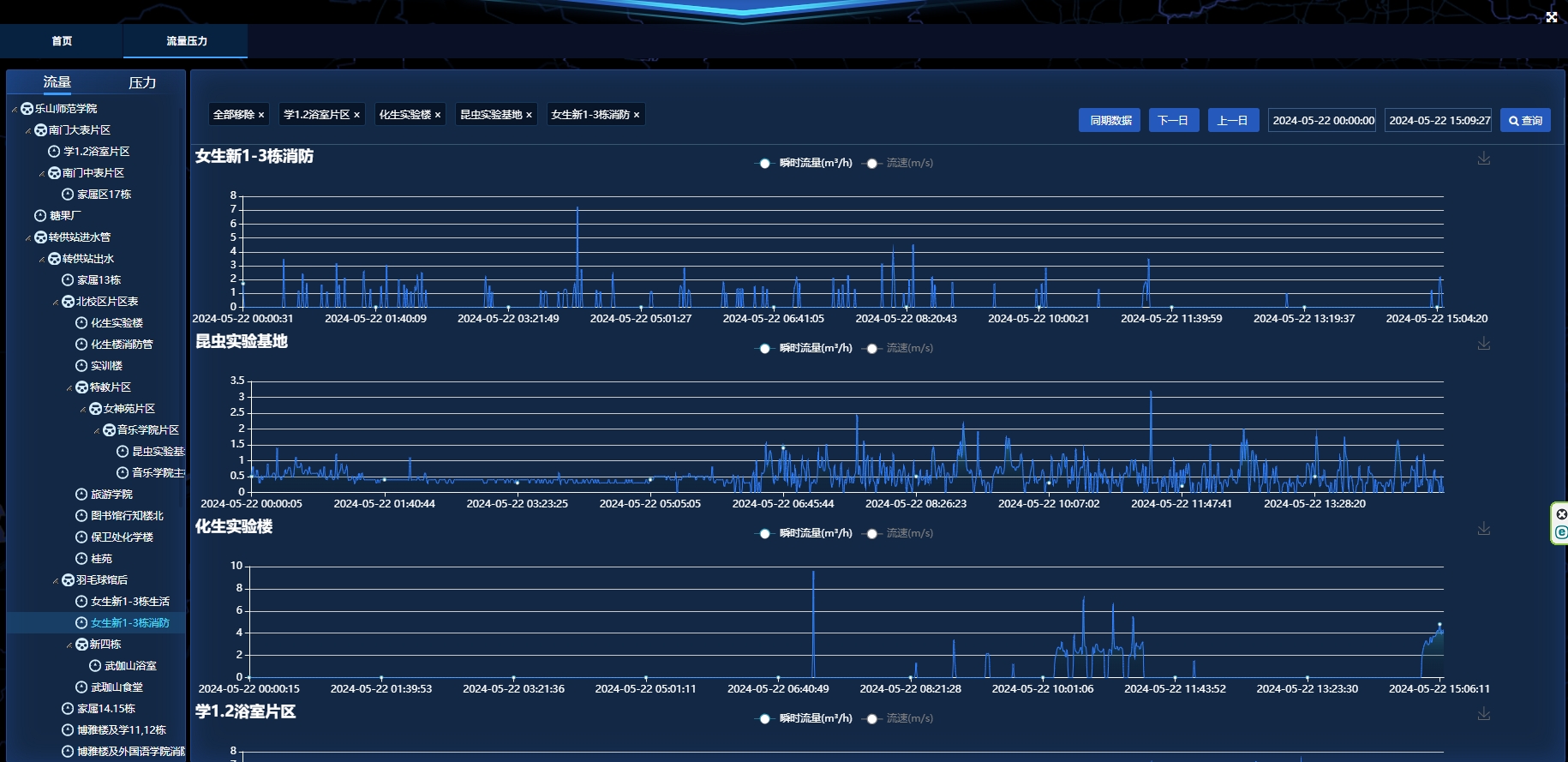Viewport: 1568px width, 762px height.
Task: Remove the 女生新1-3栋消防 tag with x
Action: click(x=636, y=115)
